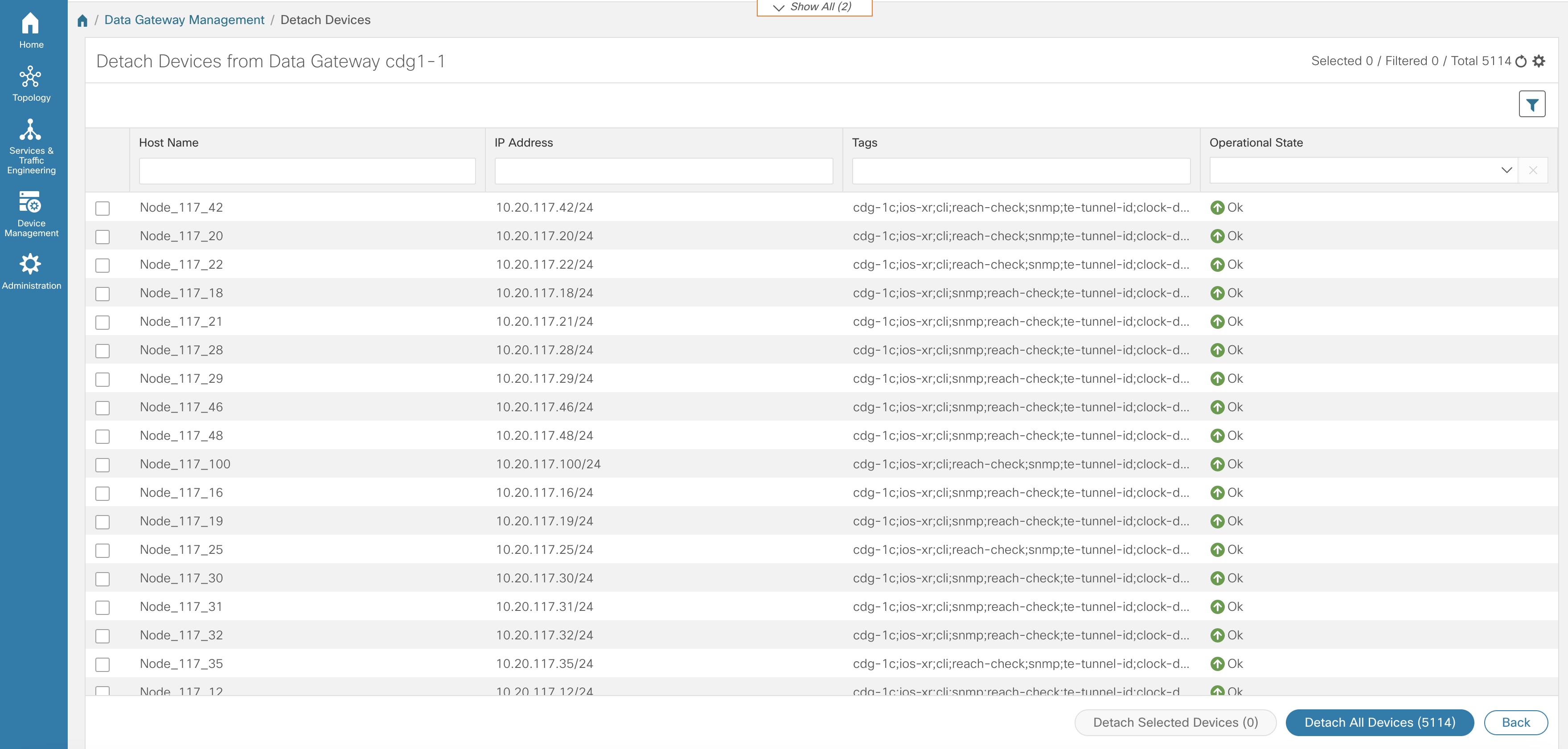Select the Node_117_28 row checkbox
This screenshot has width=1568, height=749.
(103, 351)
